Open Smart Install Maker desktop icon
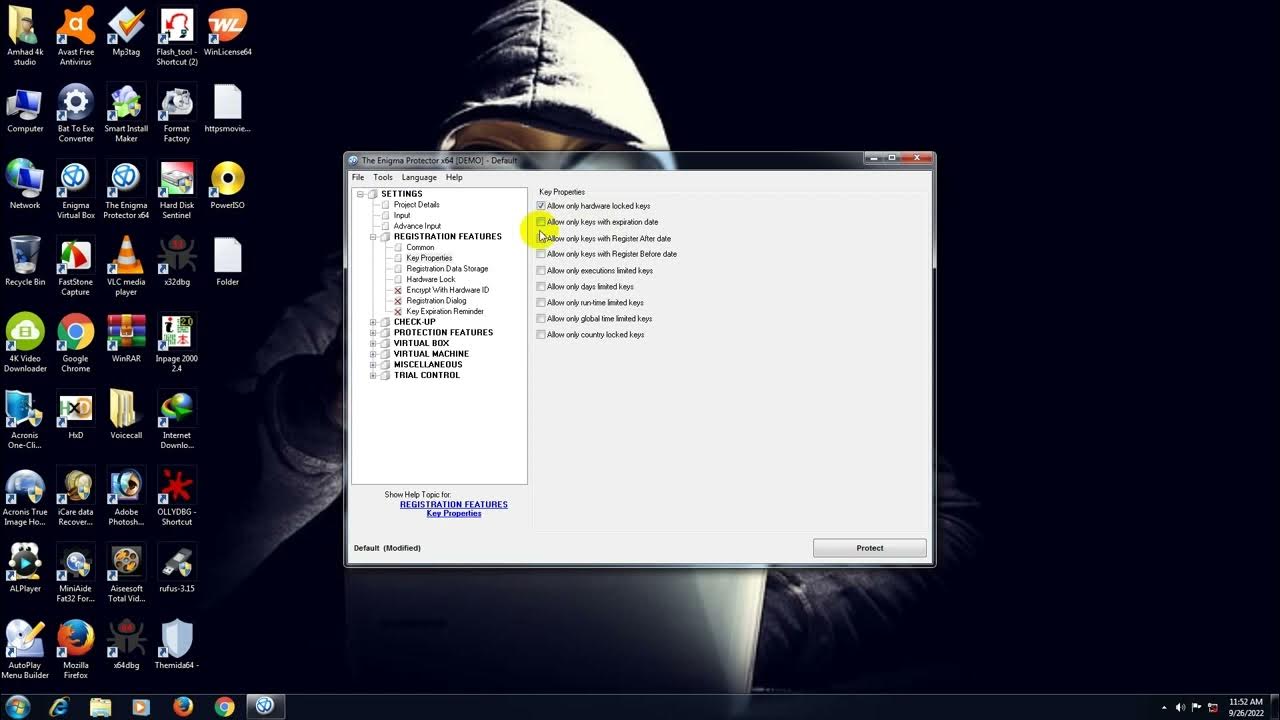The image size is (1280, 720). pos(126,112)
